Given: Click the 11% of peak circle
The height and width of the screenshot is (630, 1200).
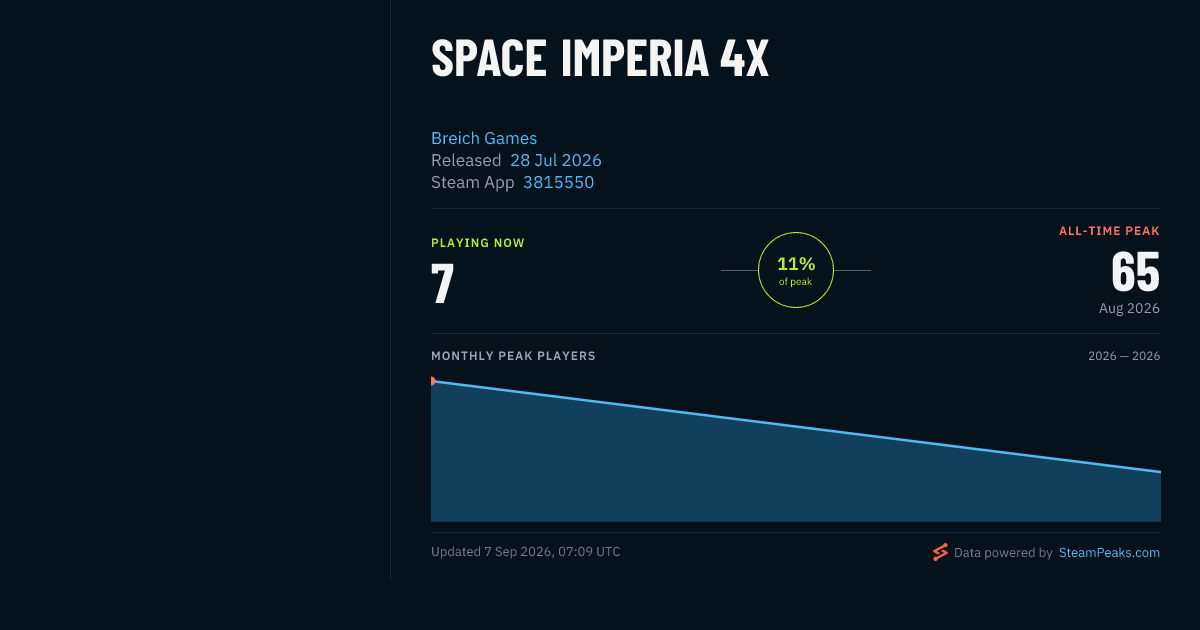Looking at the screenshot, I should pos(796,270).
